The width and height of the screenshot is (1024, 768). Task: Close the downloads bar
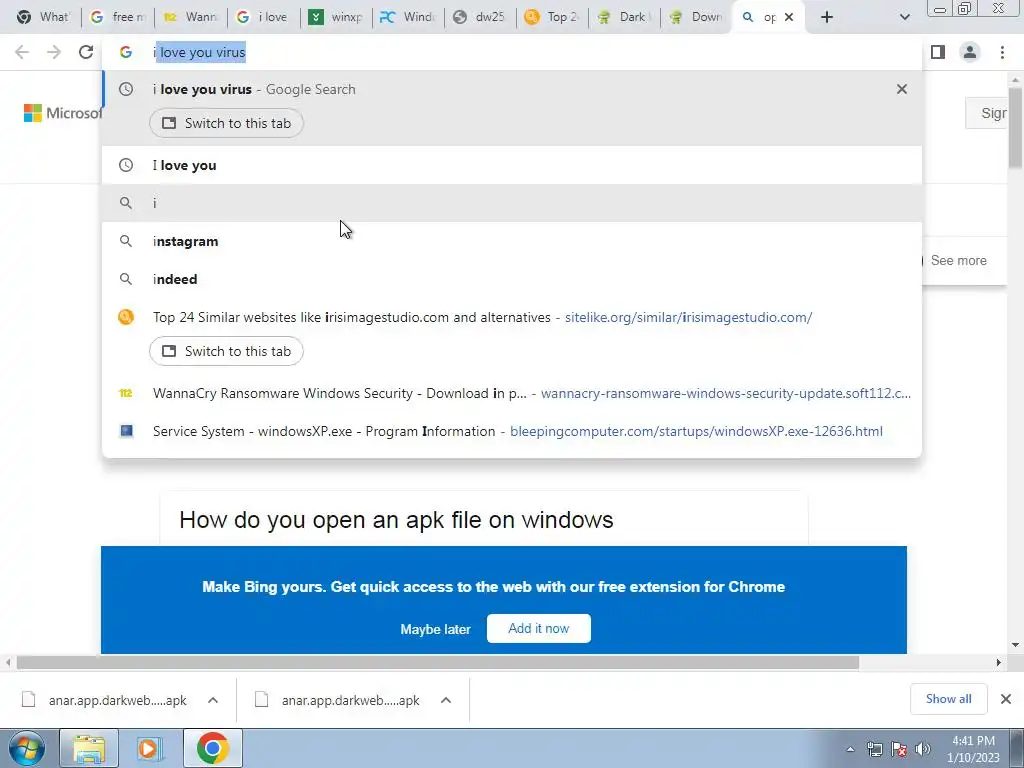pyautogui.click(x=1006, y=699)
